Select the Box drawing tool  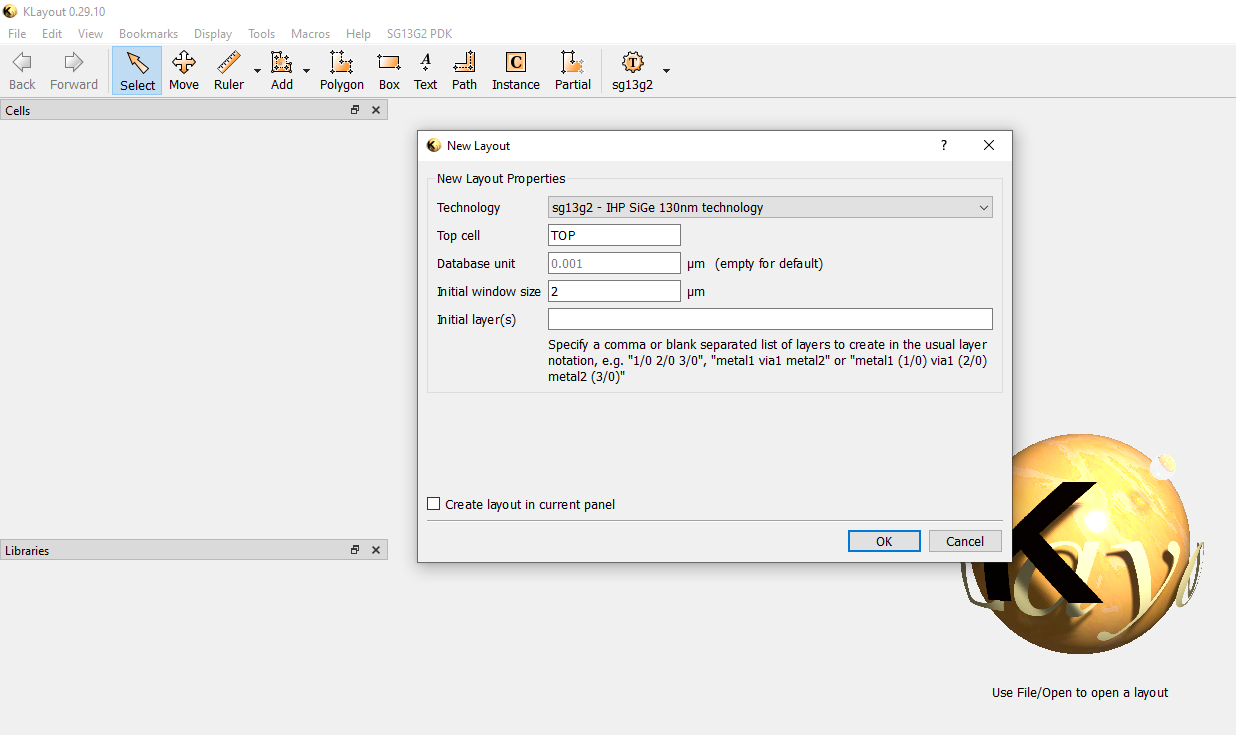389,71
